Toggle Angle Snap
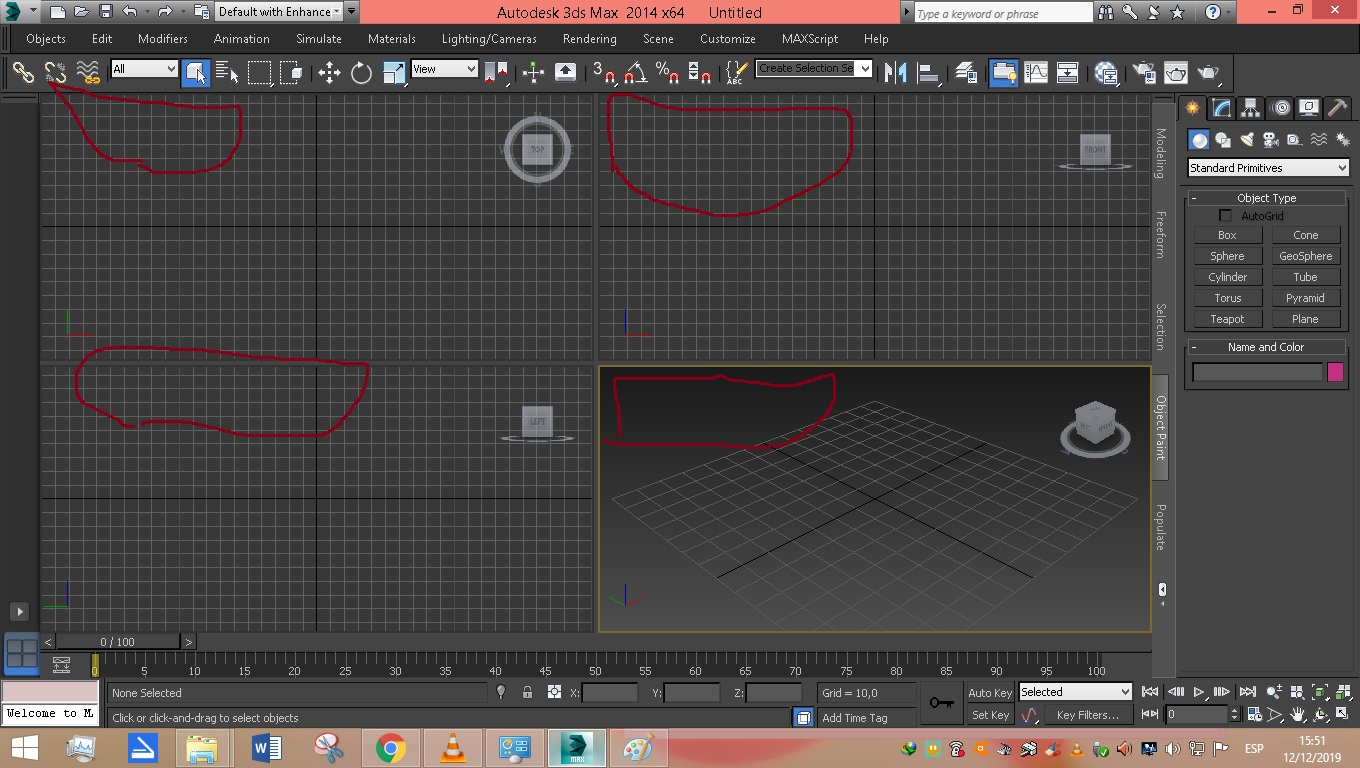This screenshot has width=1360, height=768. coord(635,72)
